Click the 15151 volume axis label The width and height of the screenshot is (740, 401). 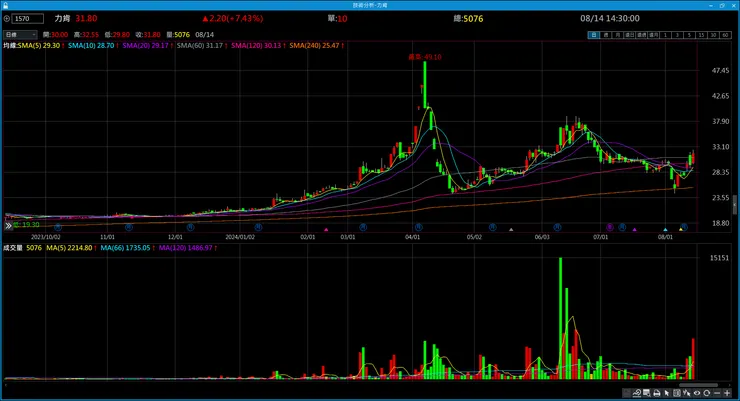(x=719, y=258)
